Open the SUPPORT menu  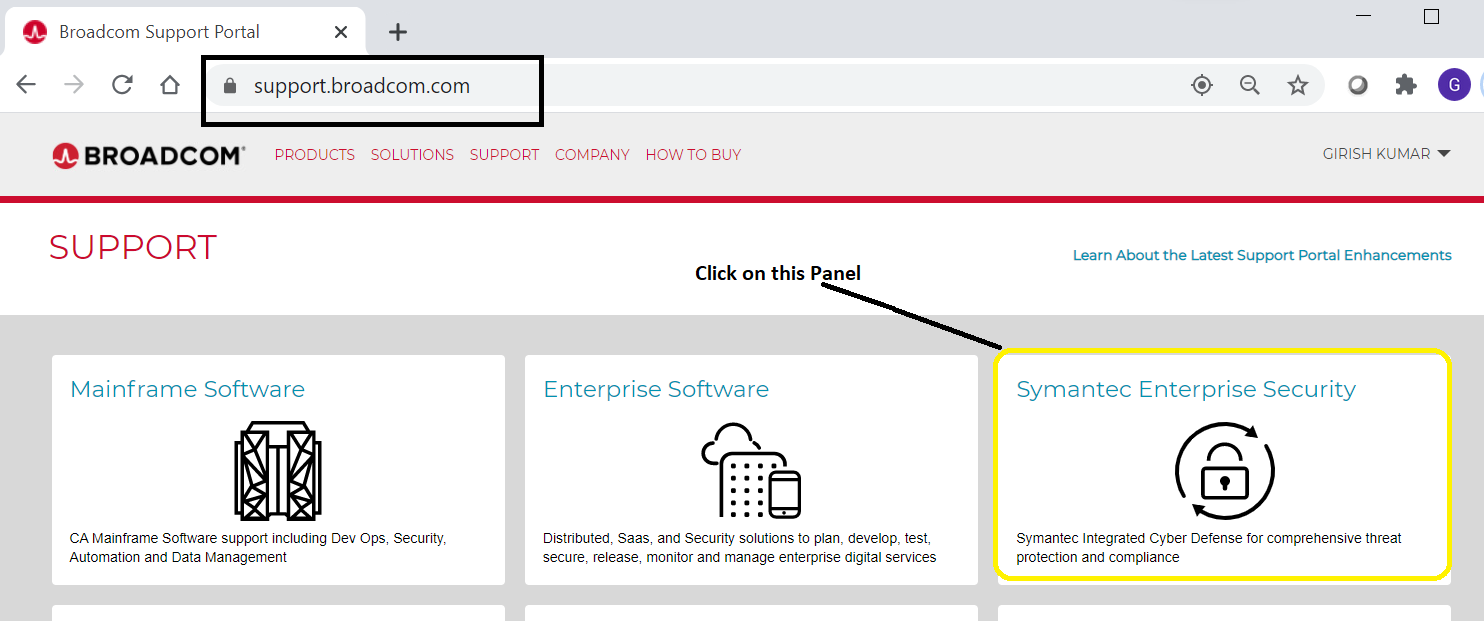pyautogui.click(x=504, y=155)
